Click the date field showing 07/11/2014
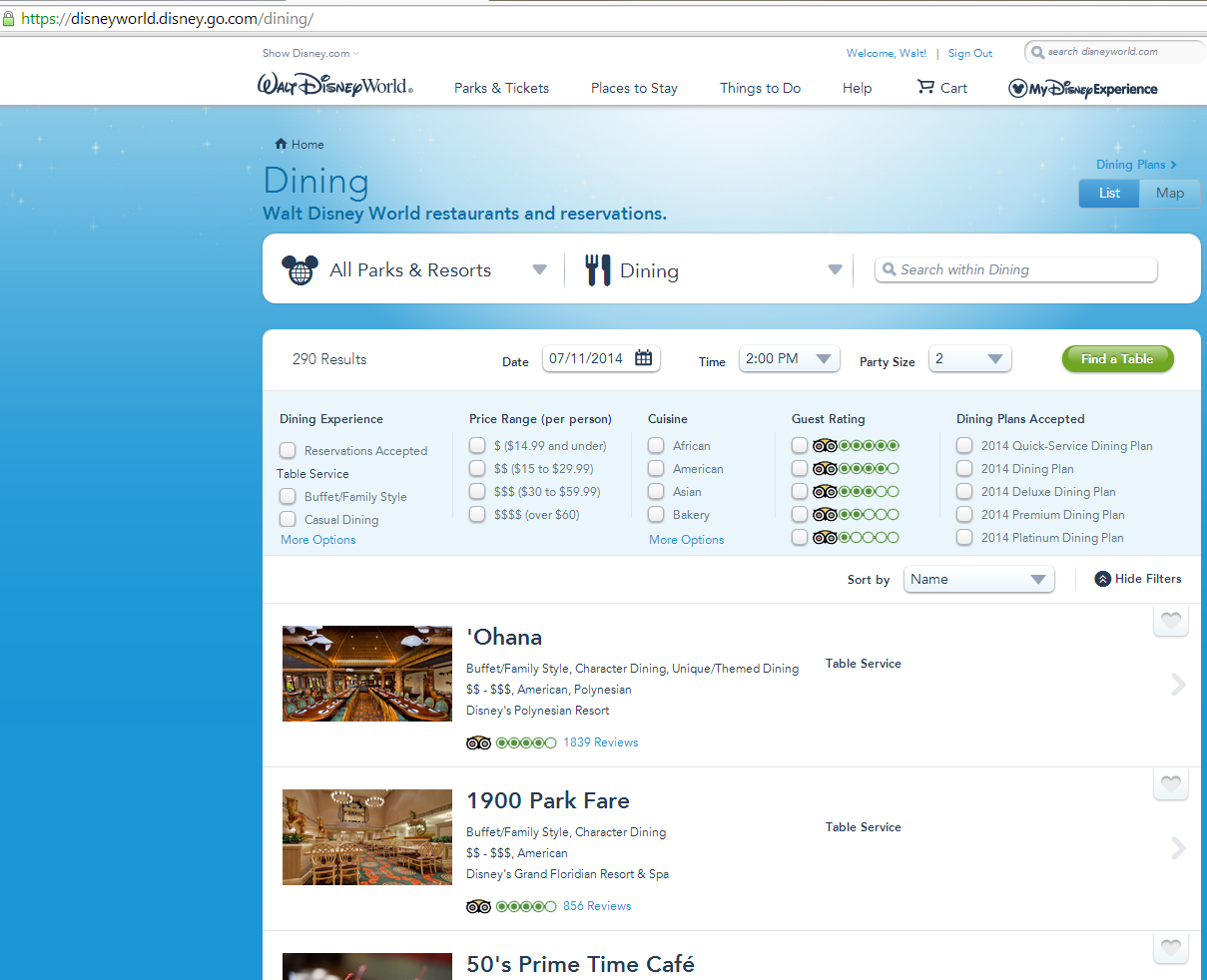Viewport: 1207px width, 980px height. [x=601, y=358]
